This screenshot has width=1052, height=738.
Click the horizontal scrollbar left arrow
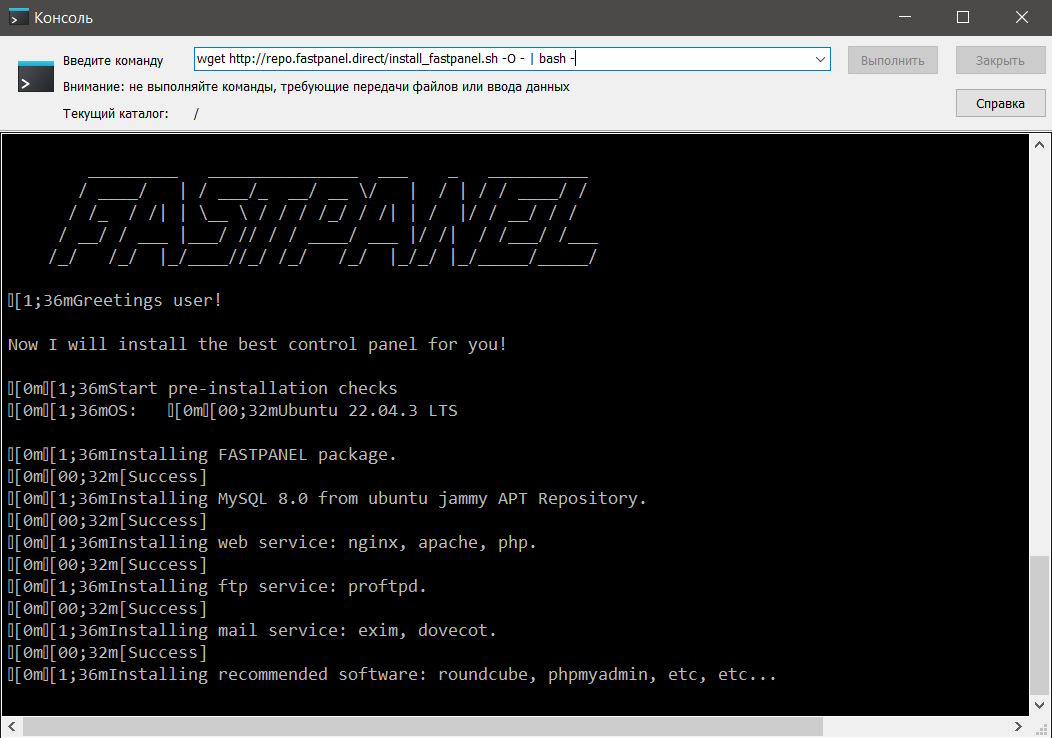[x=11, y=727]
